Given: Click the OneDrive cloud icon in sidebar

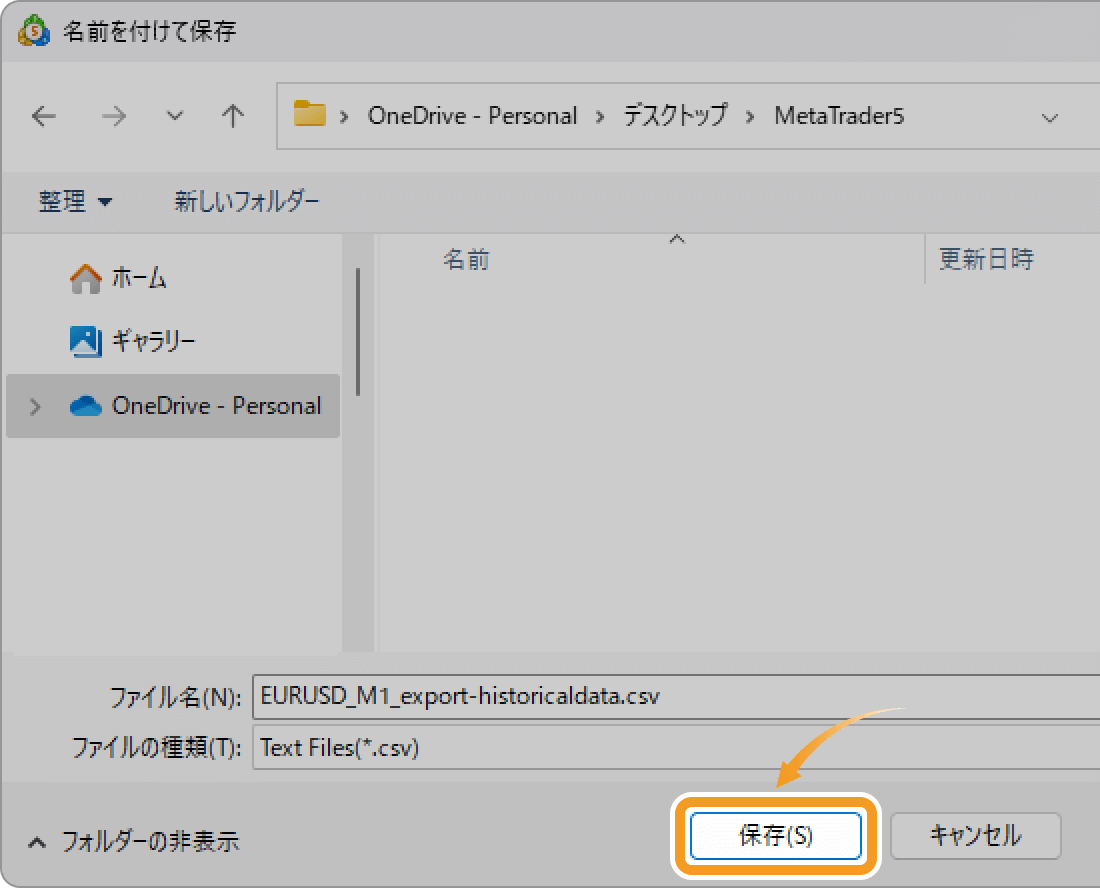Looking at the screenshot, I should [x=86, y=406].
